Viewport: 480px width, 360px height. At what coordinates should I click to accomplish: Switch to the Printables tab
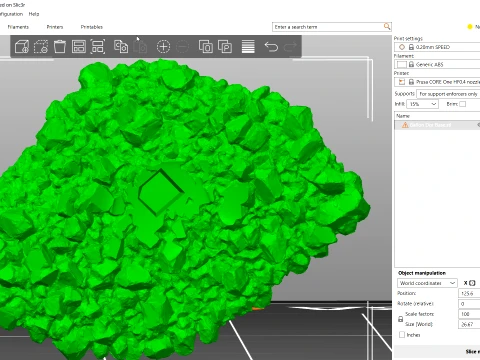click(92, 27)
